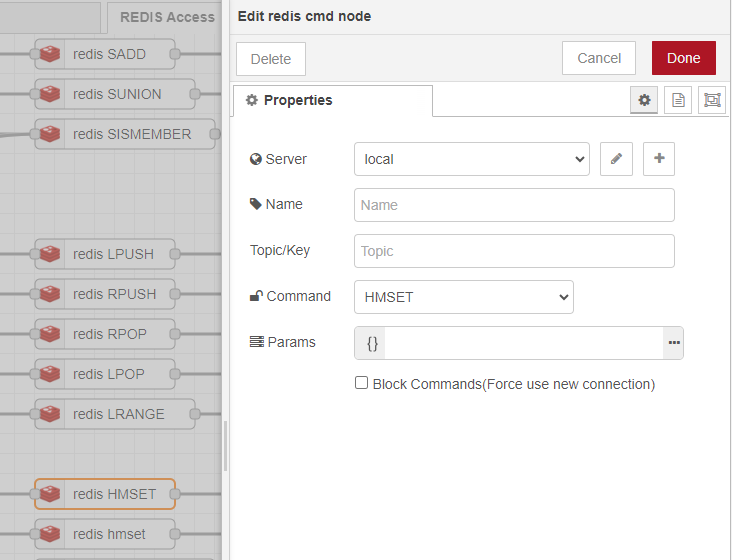
Task: Select the redis SISMEMBER node icon
Action: 50,134
